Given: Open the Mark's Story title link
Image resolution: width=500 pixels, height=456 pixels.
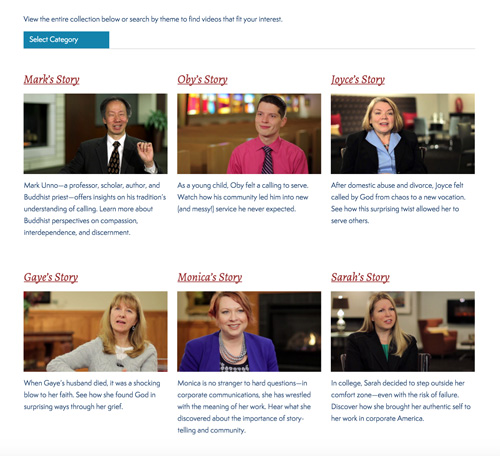Looking at the screenshot, I should (51, 80).
